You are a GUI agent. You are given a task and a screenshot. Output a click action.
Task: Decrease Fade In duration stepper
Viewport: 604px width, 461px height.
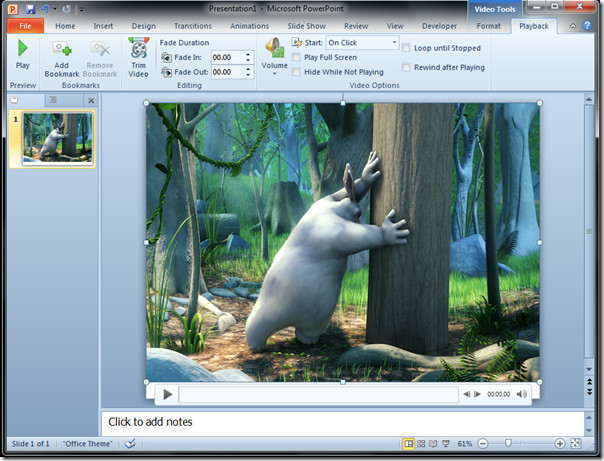tap(248, 60)
